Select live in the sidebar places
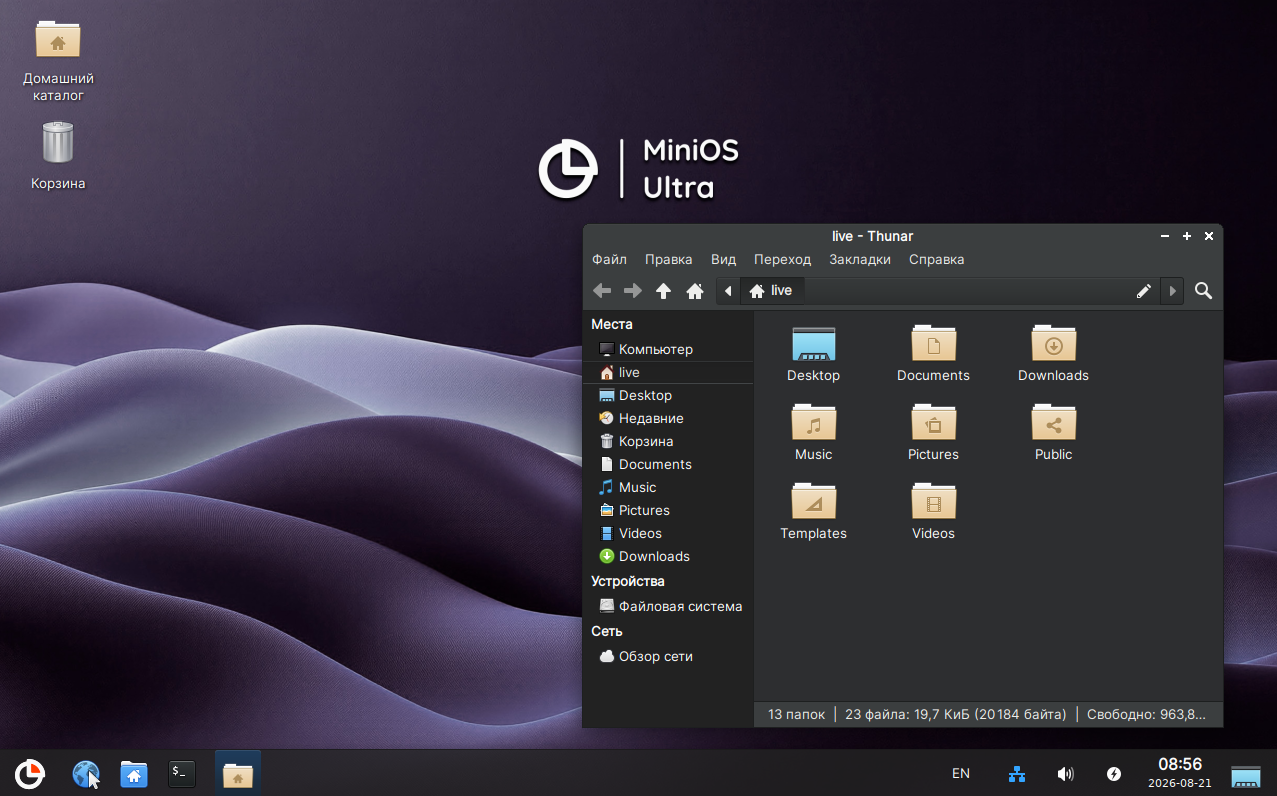Image resolution: width=1277 pixels, height=796 pixels. tap(667, 372)
